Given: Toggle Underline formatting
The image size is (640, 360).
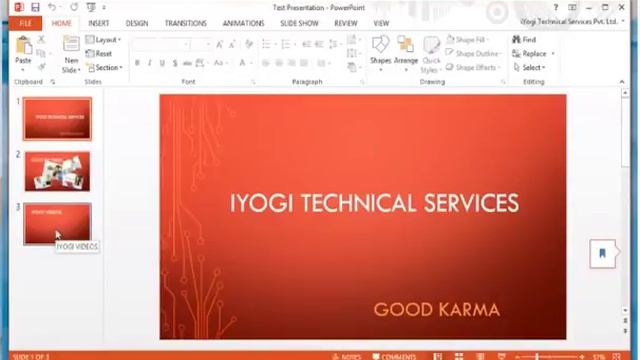Looking at the screenshot, I should point(162,63).
